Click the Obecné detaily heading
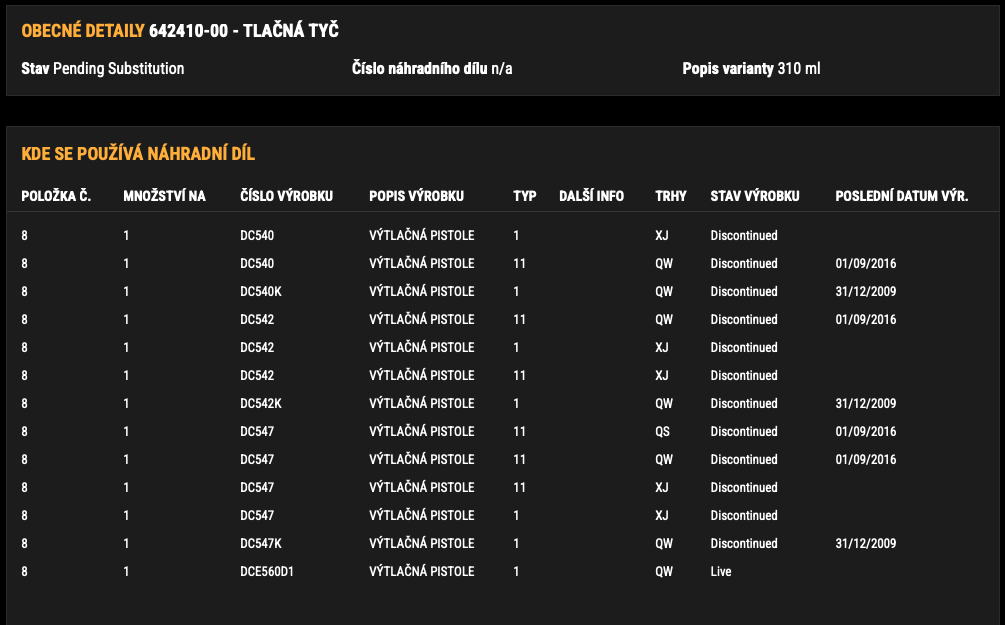The width and height of the screenshot is (1005, 625). pyautogui.click(x=83, y=31)
